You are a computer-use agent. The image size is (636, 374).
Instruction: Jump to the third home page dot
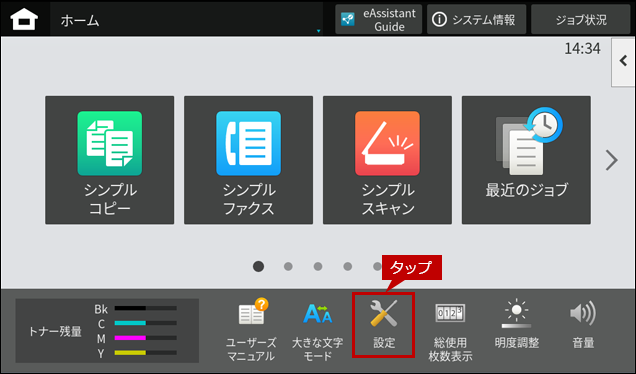pyautogui.click(x=318, y=267)
